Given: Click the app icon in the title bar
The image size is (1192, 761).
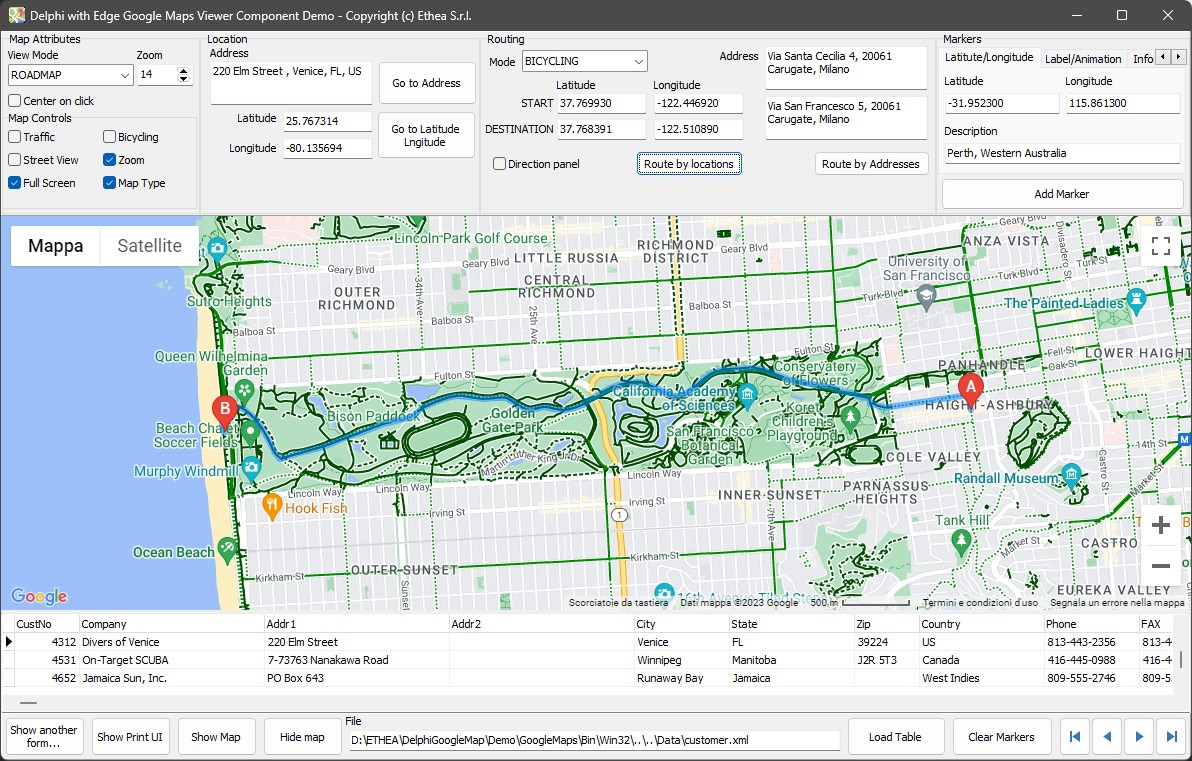Looking at the screenshot, I should pyautogui.click(x=16, y=15).
